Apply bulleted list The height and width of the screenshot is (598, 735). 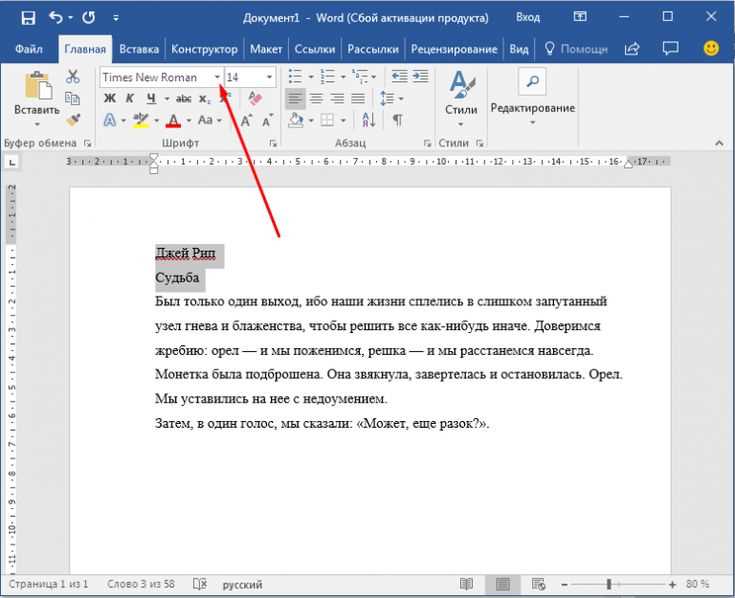tap(295, 76)
